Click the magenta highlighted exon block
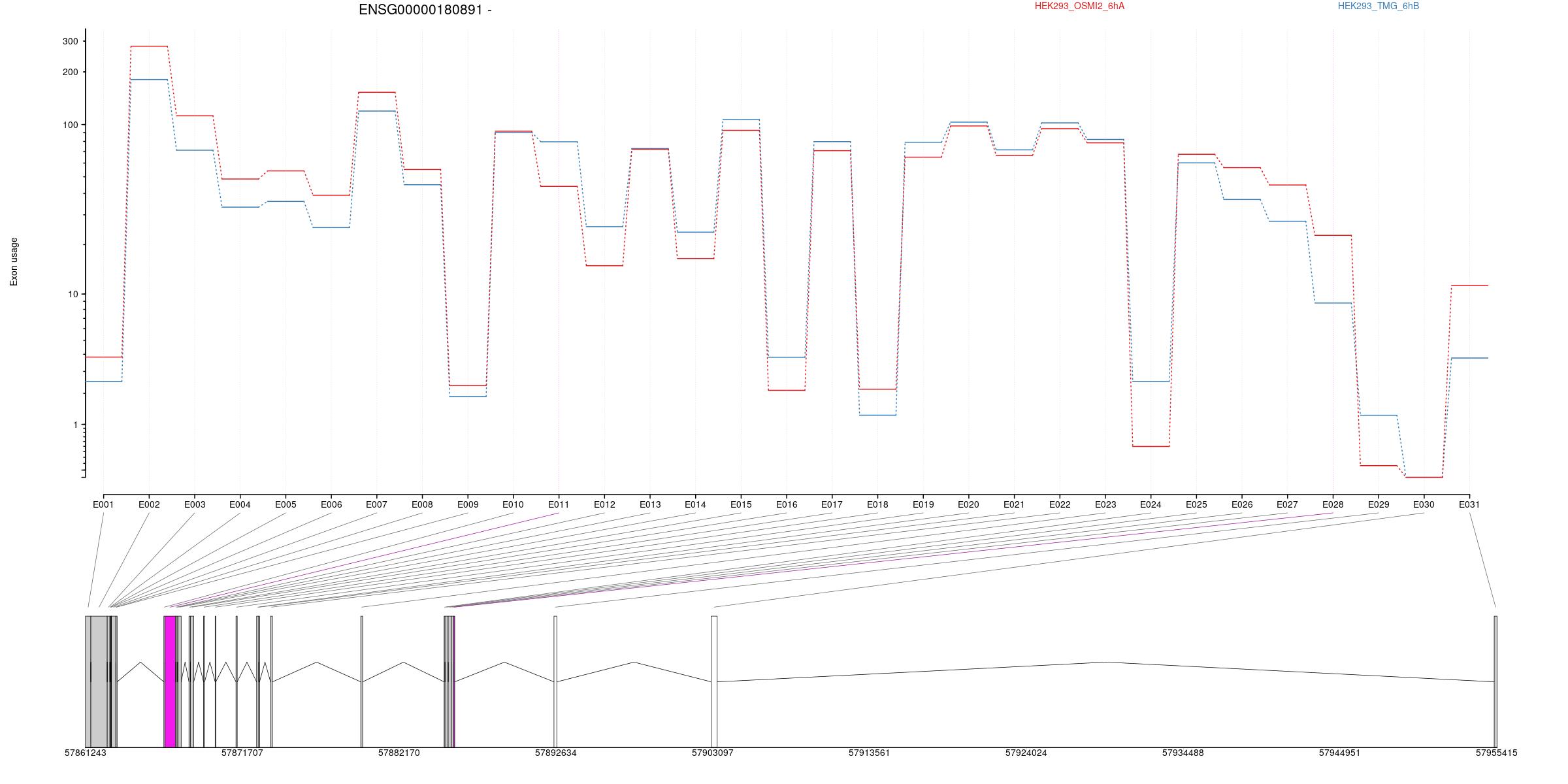 (x=170, y=681)
